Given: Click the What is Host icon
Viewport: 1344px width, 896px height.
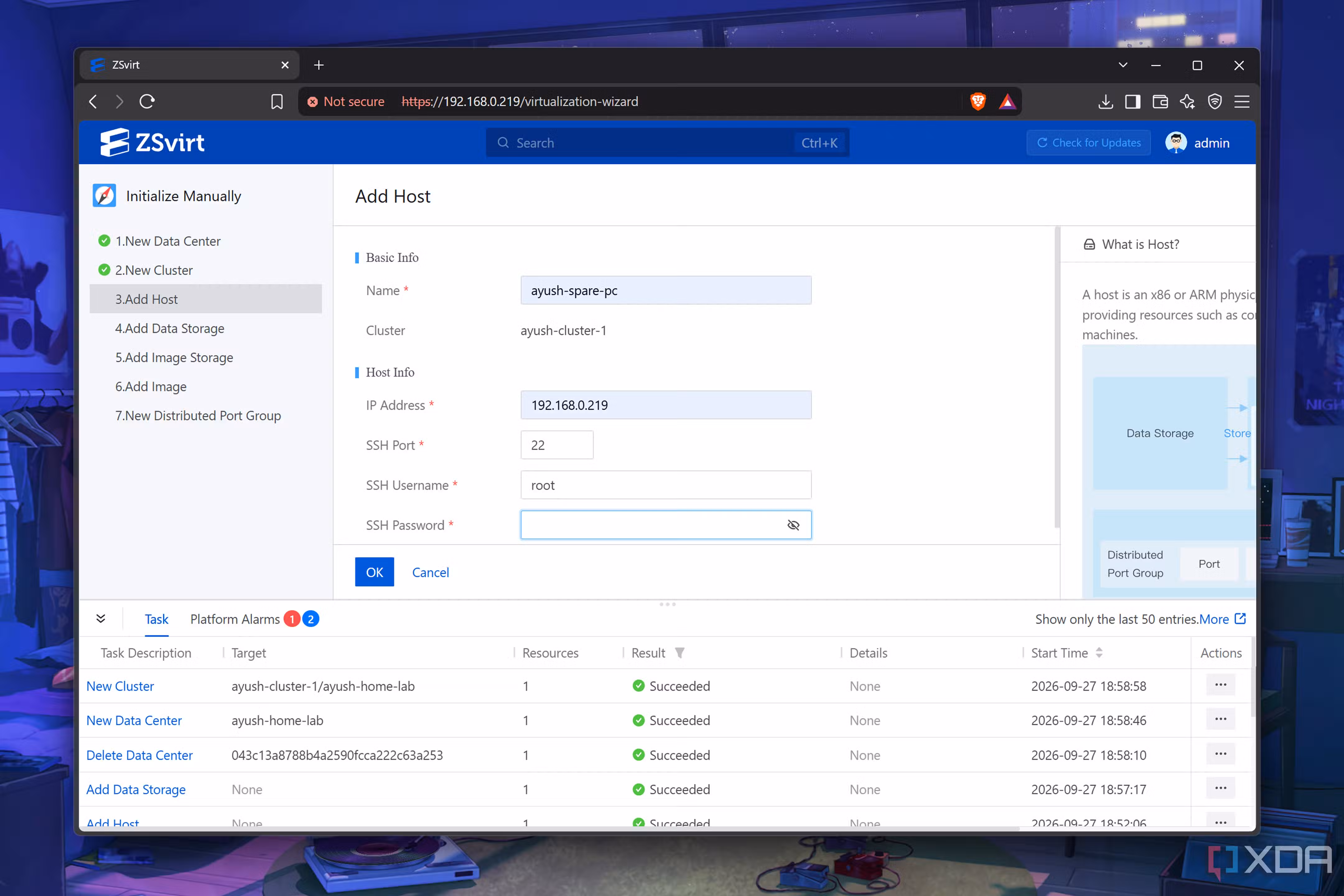Looking at the screenshot, I should point(1089,245).
